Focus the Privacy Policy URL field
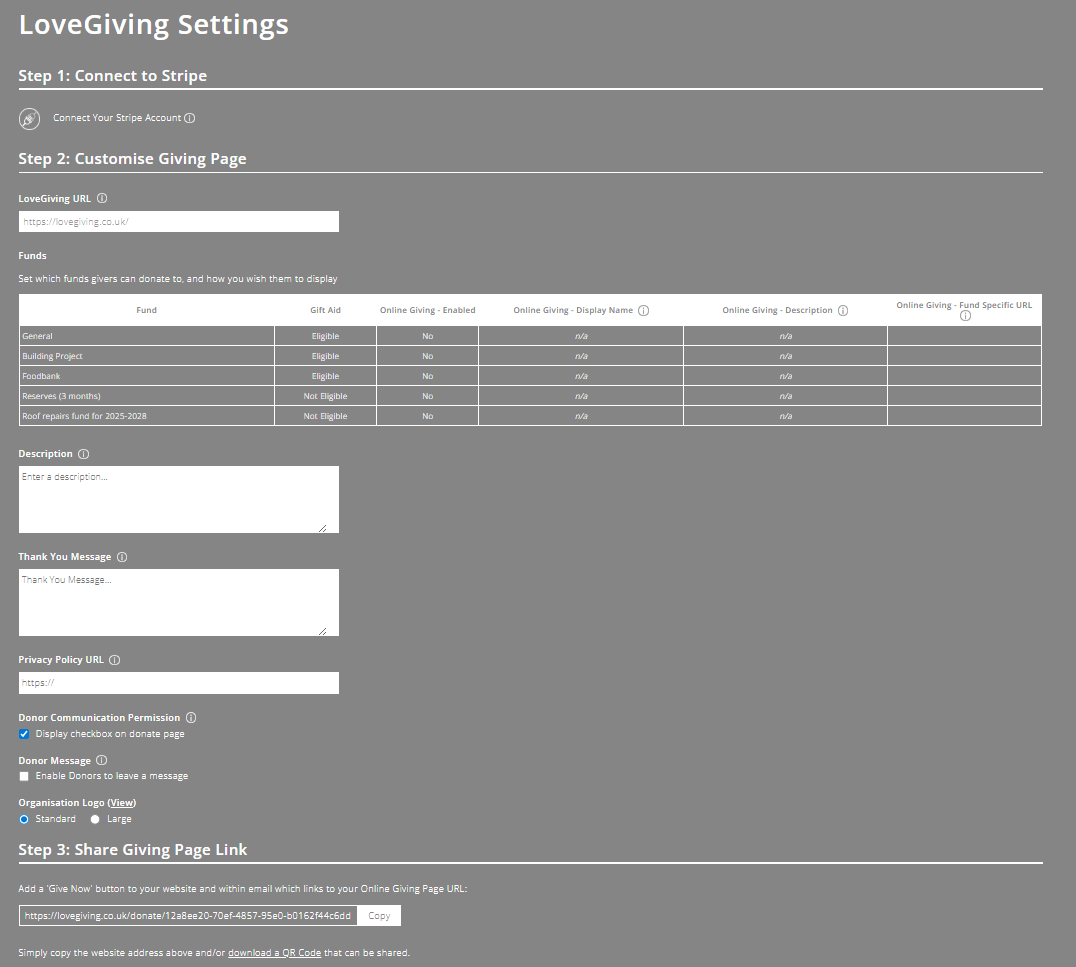This screenshot has height=967, width=1076. tap(178, 683)
